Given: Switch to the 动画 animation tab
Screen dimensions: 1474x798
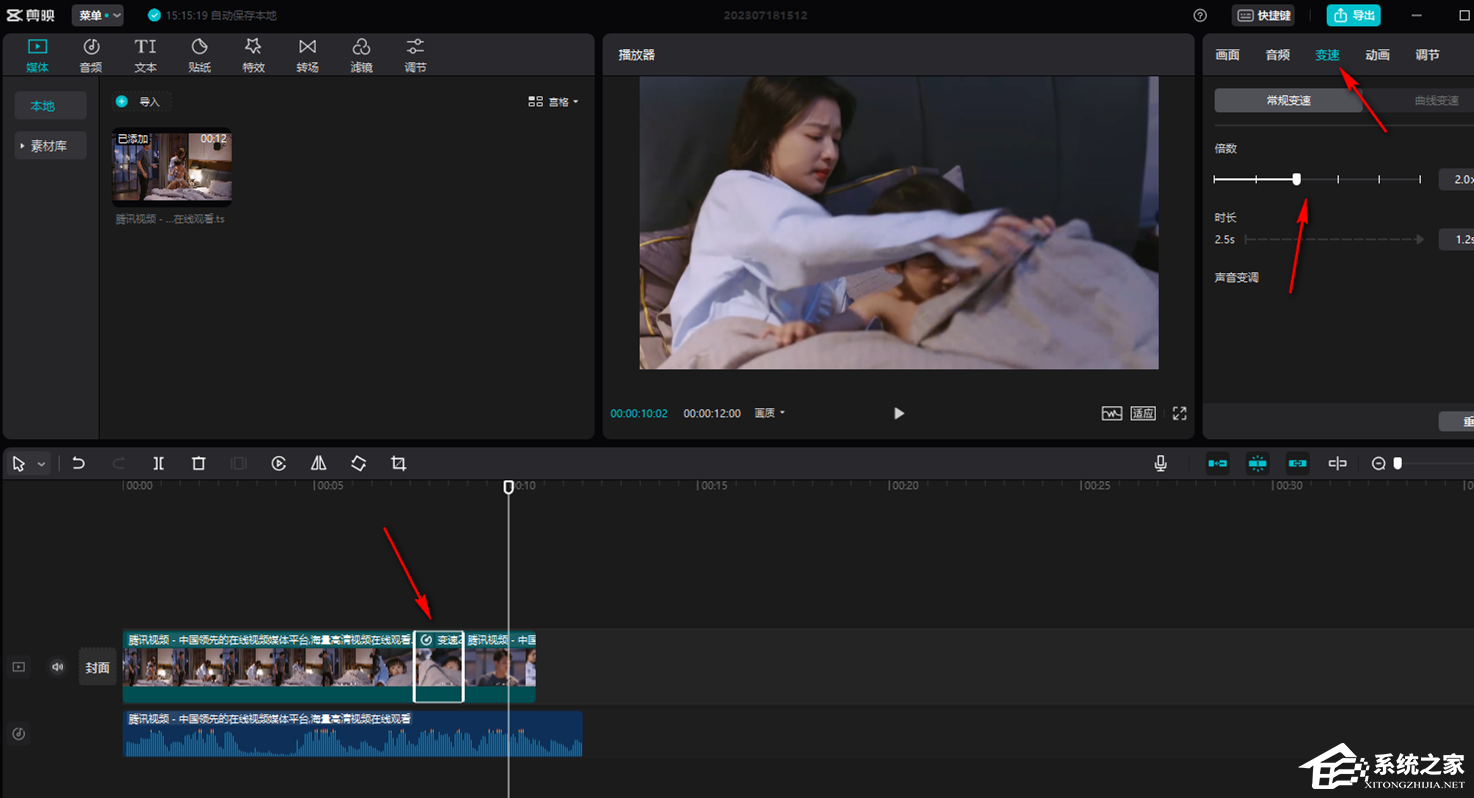Looking at the screenshot, I should 1377,55.
